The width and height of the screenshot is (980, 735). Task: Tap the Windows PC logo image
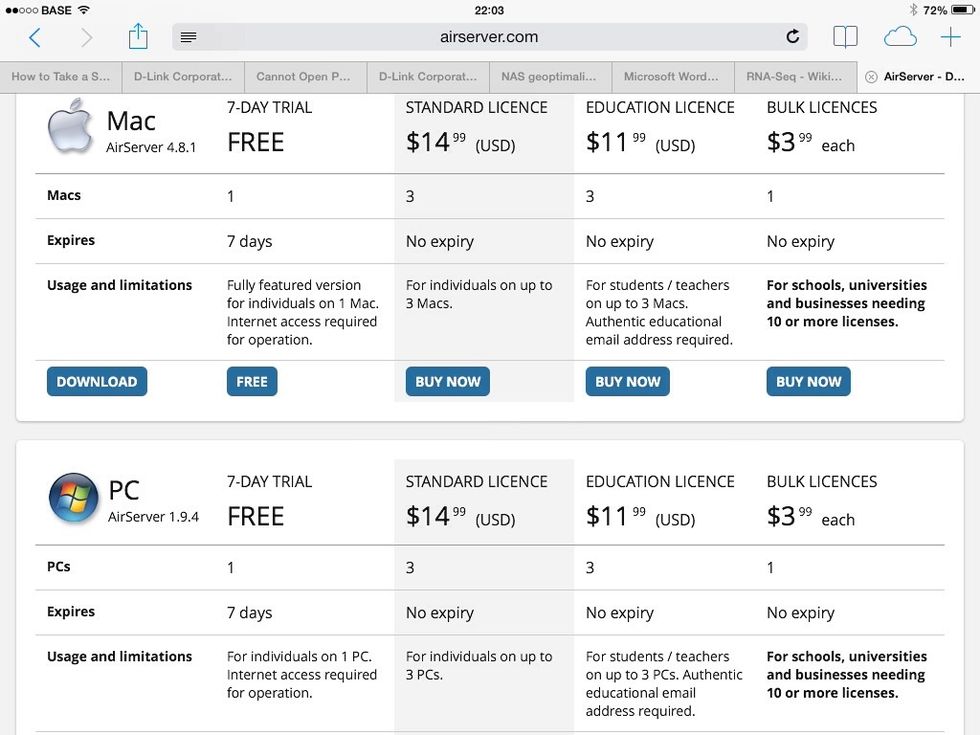74,498
